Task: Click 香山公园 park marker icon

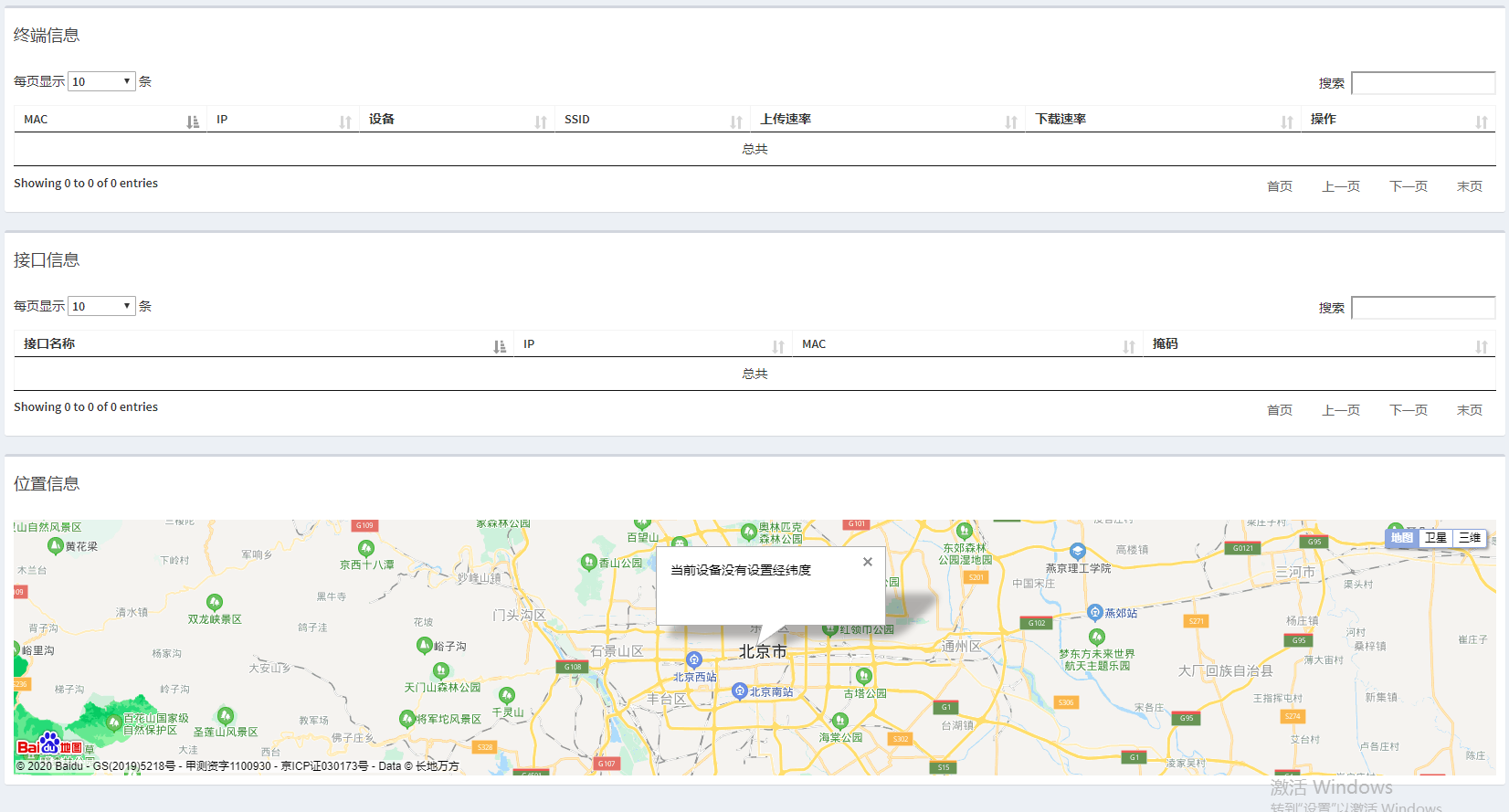Action: click(x=589, y=563)
